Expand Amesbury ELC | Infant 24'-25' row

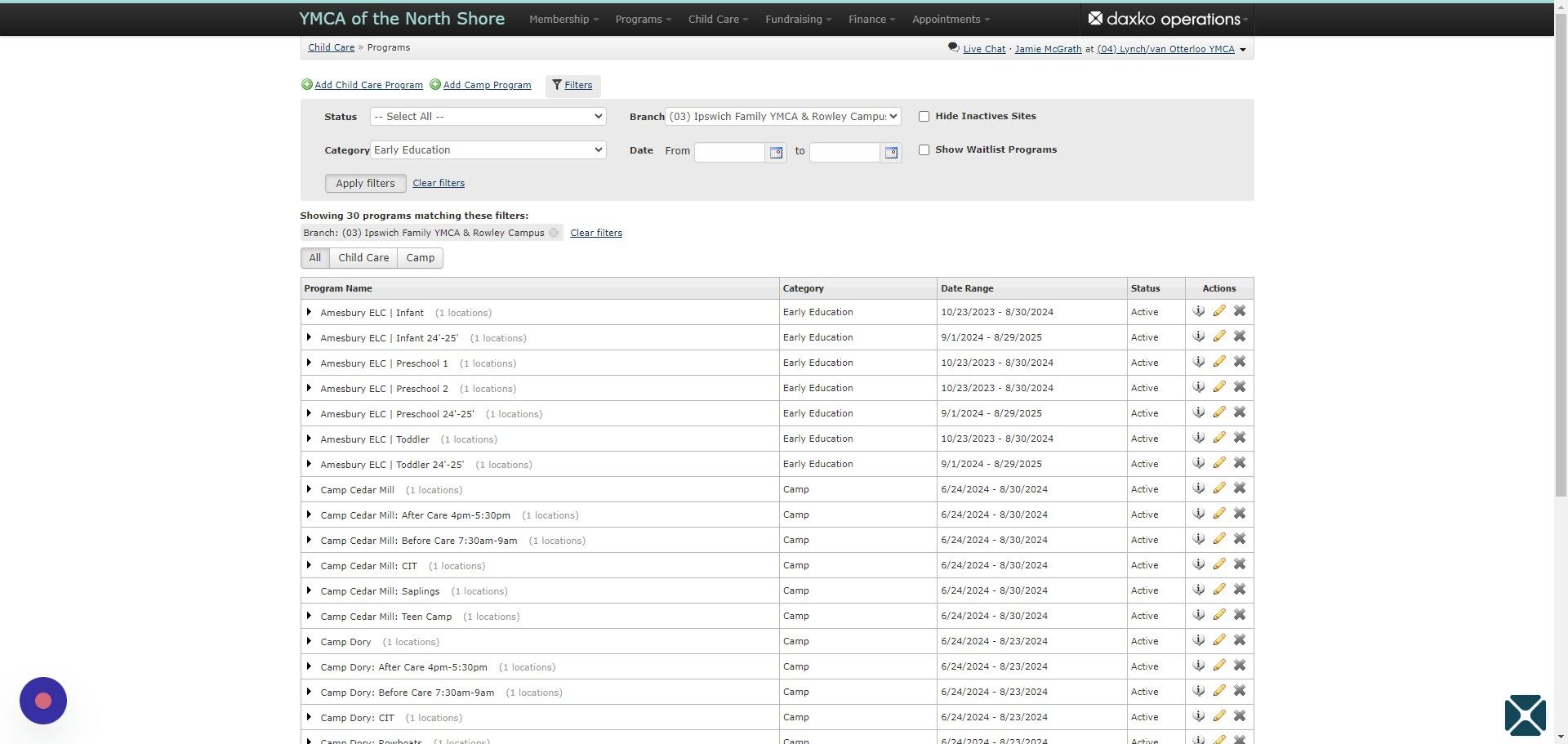click(309, 337)
